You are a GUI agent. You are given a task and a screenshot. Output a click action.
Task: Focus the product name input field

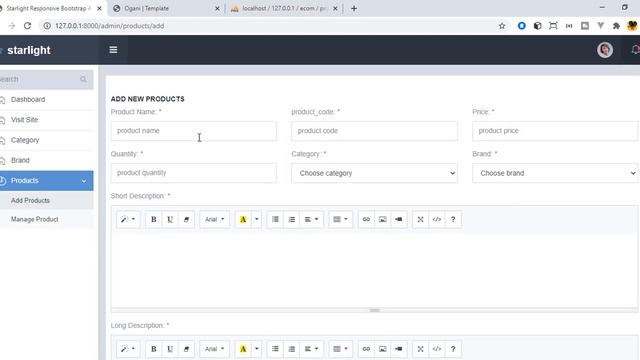coord(193,131)
